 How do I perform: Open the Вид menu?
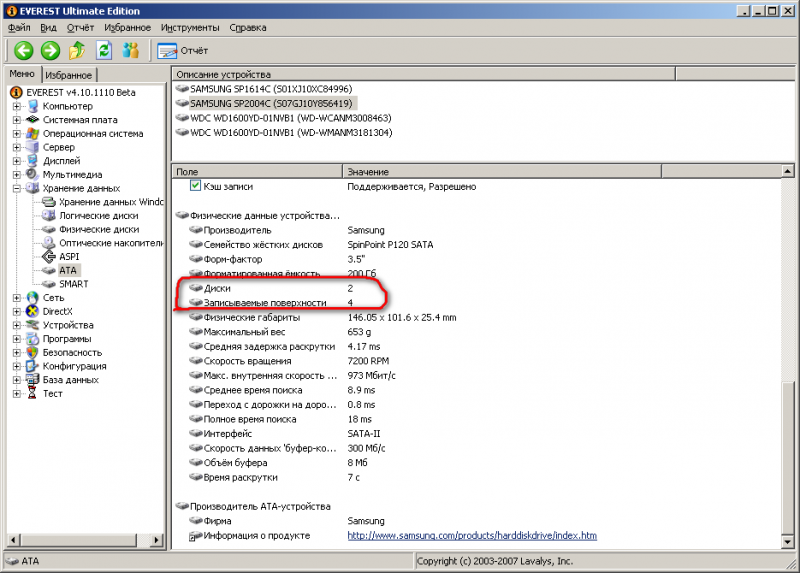48,28
